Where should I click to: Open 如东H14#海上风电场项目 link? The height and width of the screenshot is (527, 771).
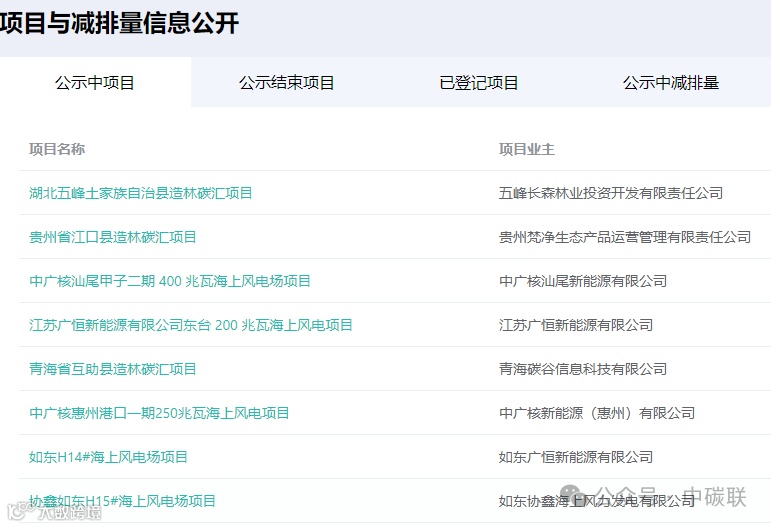(x=108, y=457)
